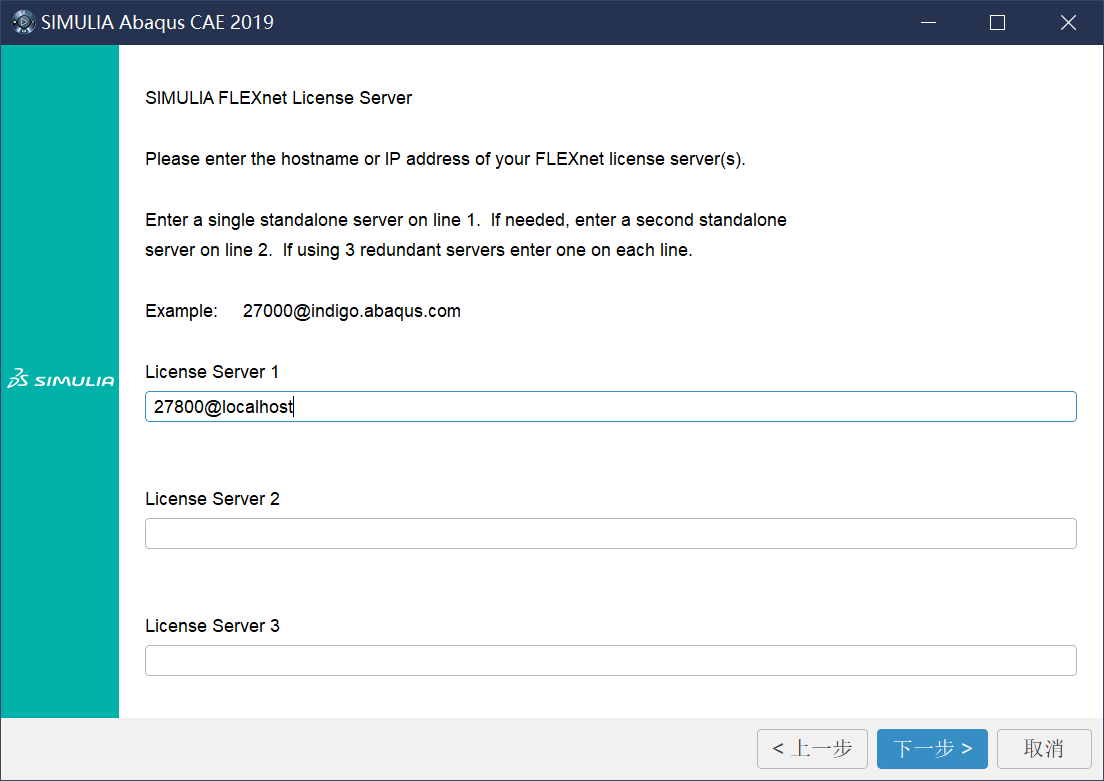Click the "License Server 1" label

point(212,372)
